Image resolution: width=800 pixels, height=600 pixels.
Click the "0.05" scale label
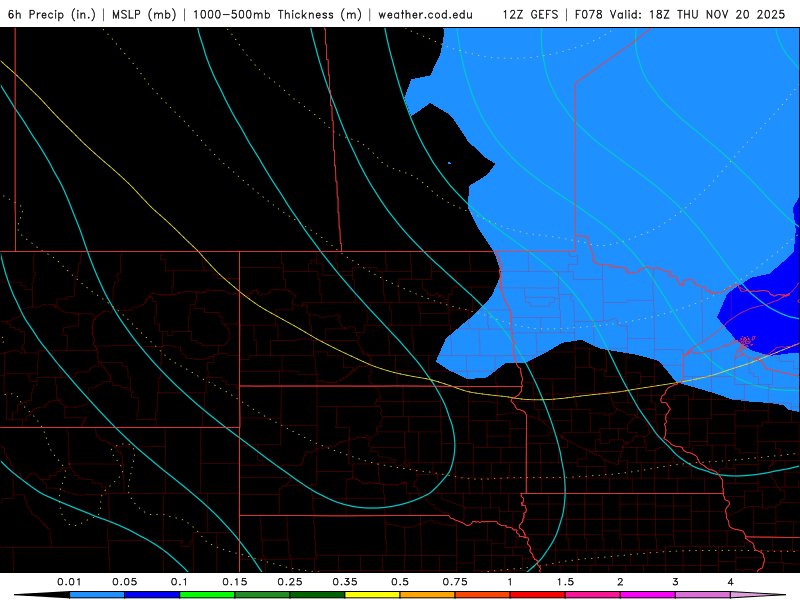point(124,582)
